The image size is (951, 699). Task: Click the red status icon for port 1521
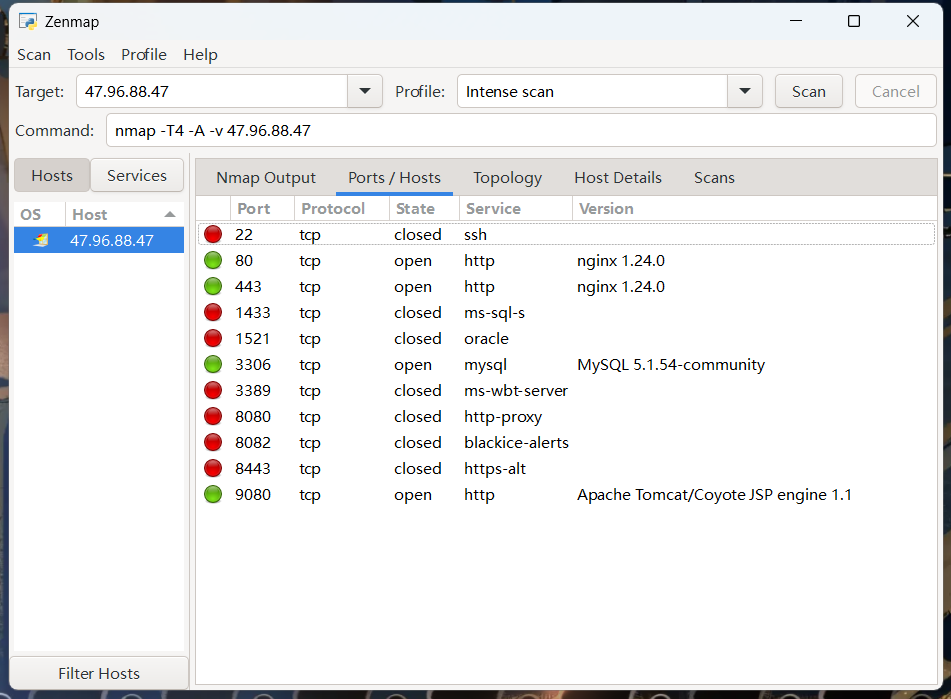[213, 338]
